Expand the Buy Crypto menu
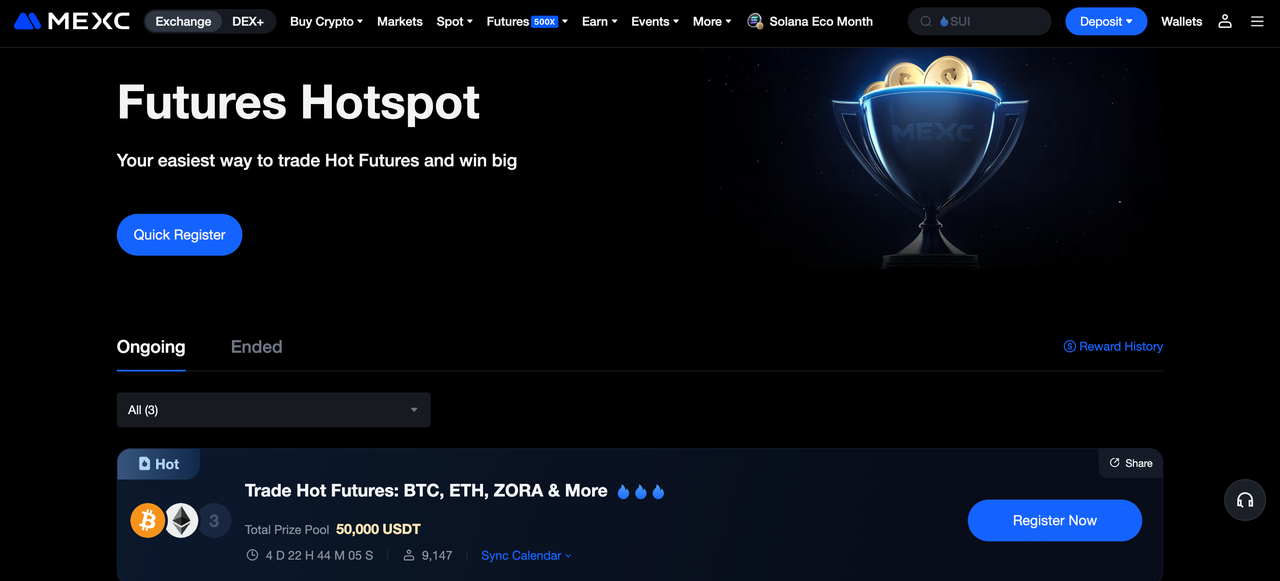Viewport: 1280px width, 581px height. (326, 21)
